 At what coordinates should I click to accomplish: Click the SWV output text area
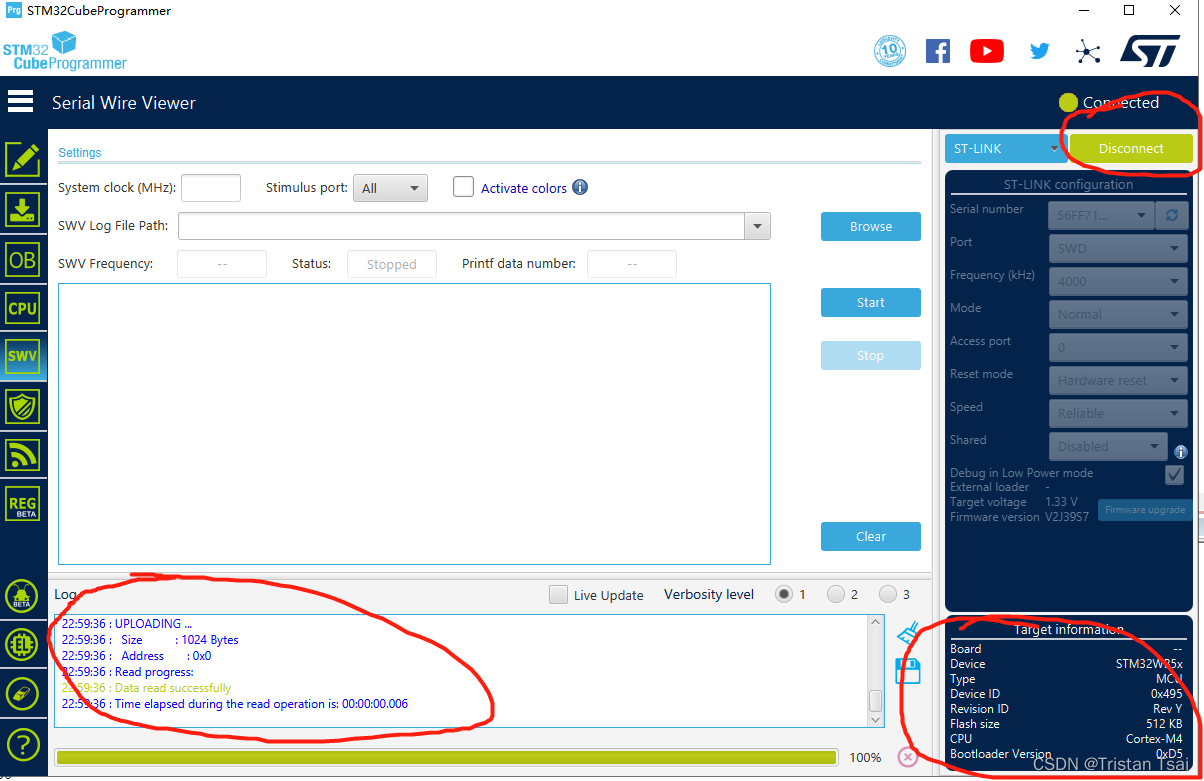coord(414,424)
